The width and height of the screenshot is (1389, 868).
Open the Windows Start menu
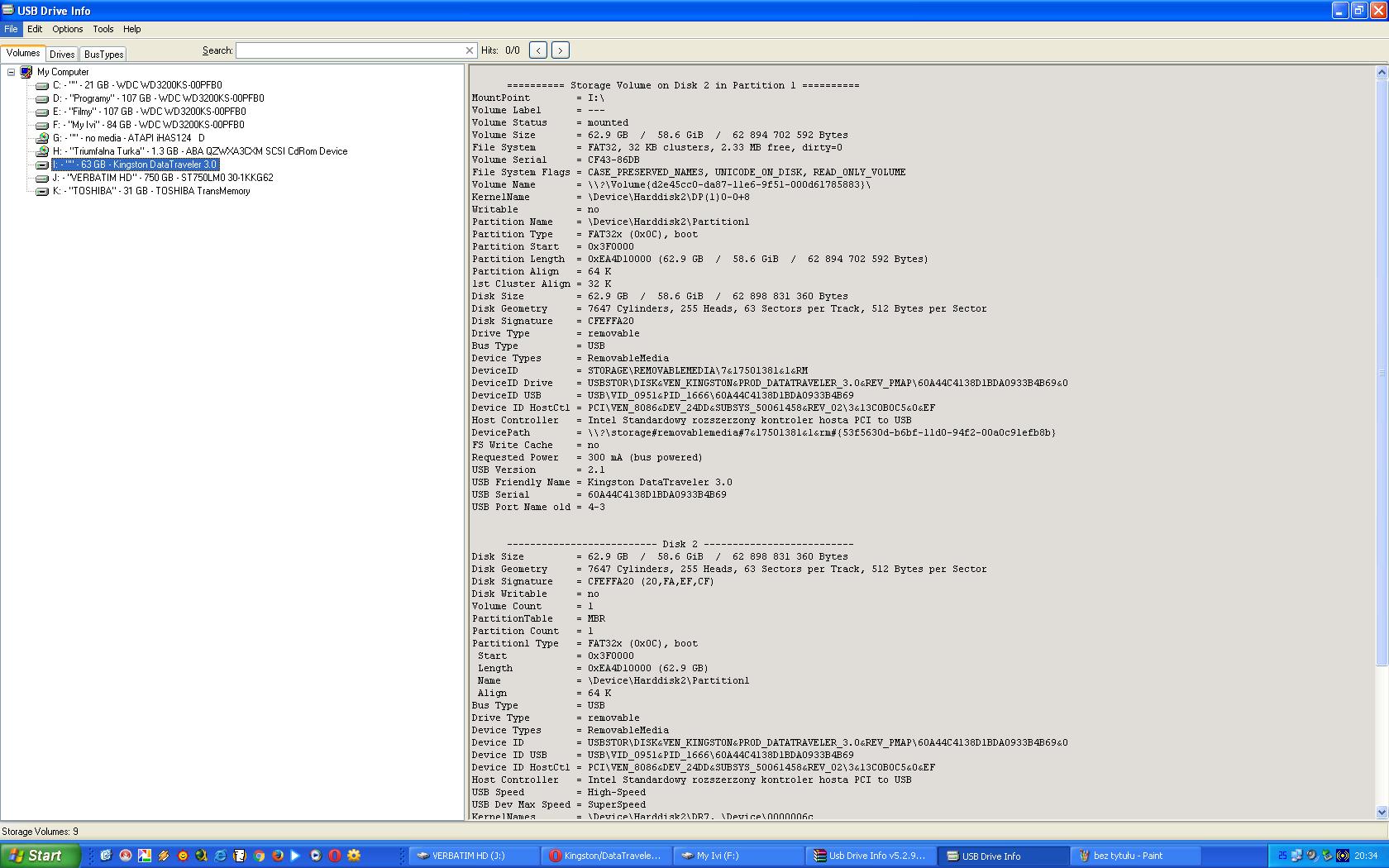pyautogui.click(x=41, y=856)
